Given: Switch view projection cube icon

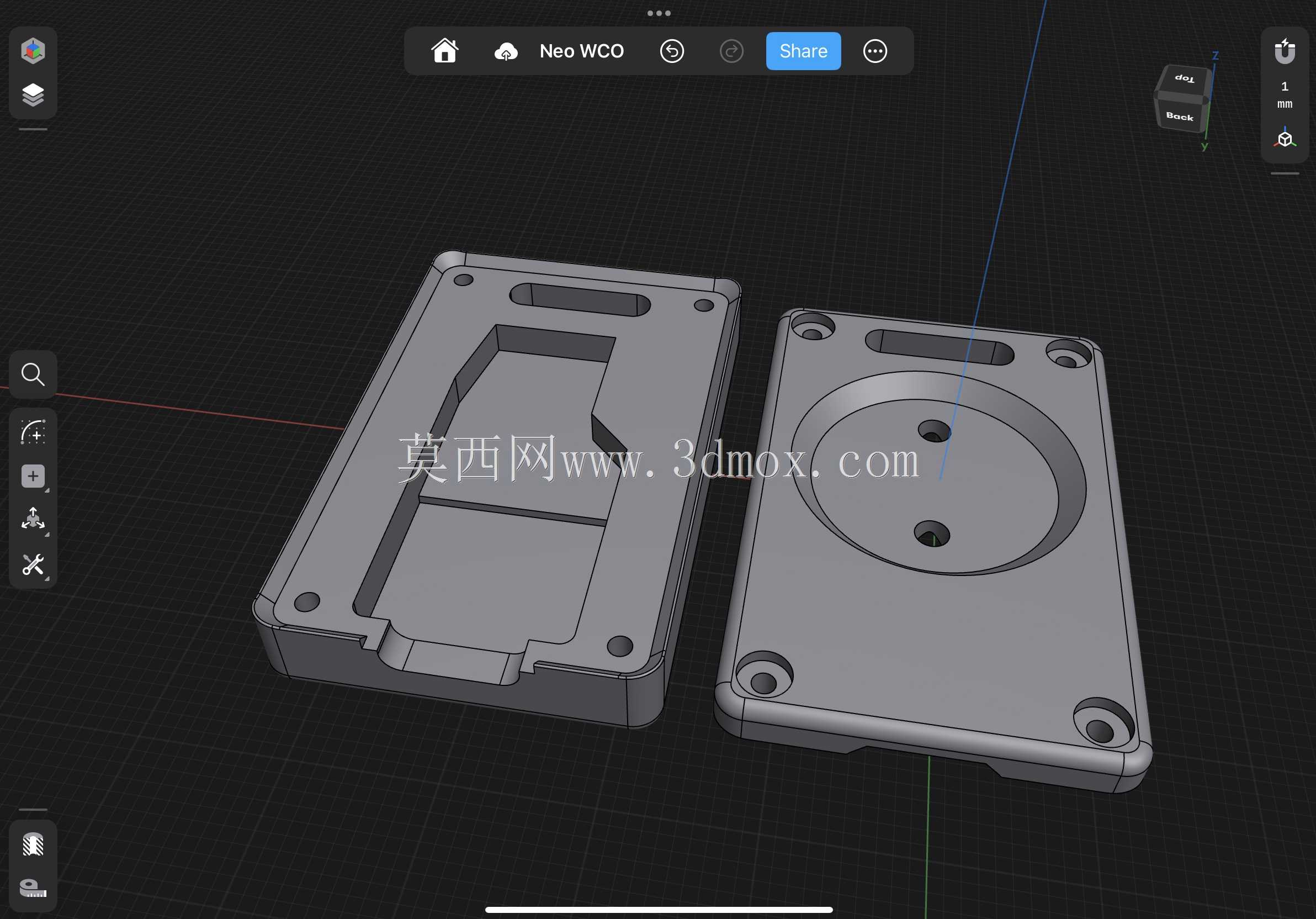Looking at the screenshot, I should point(1285,138).
